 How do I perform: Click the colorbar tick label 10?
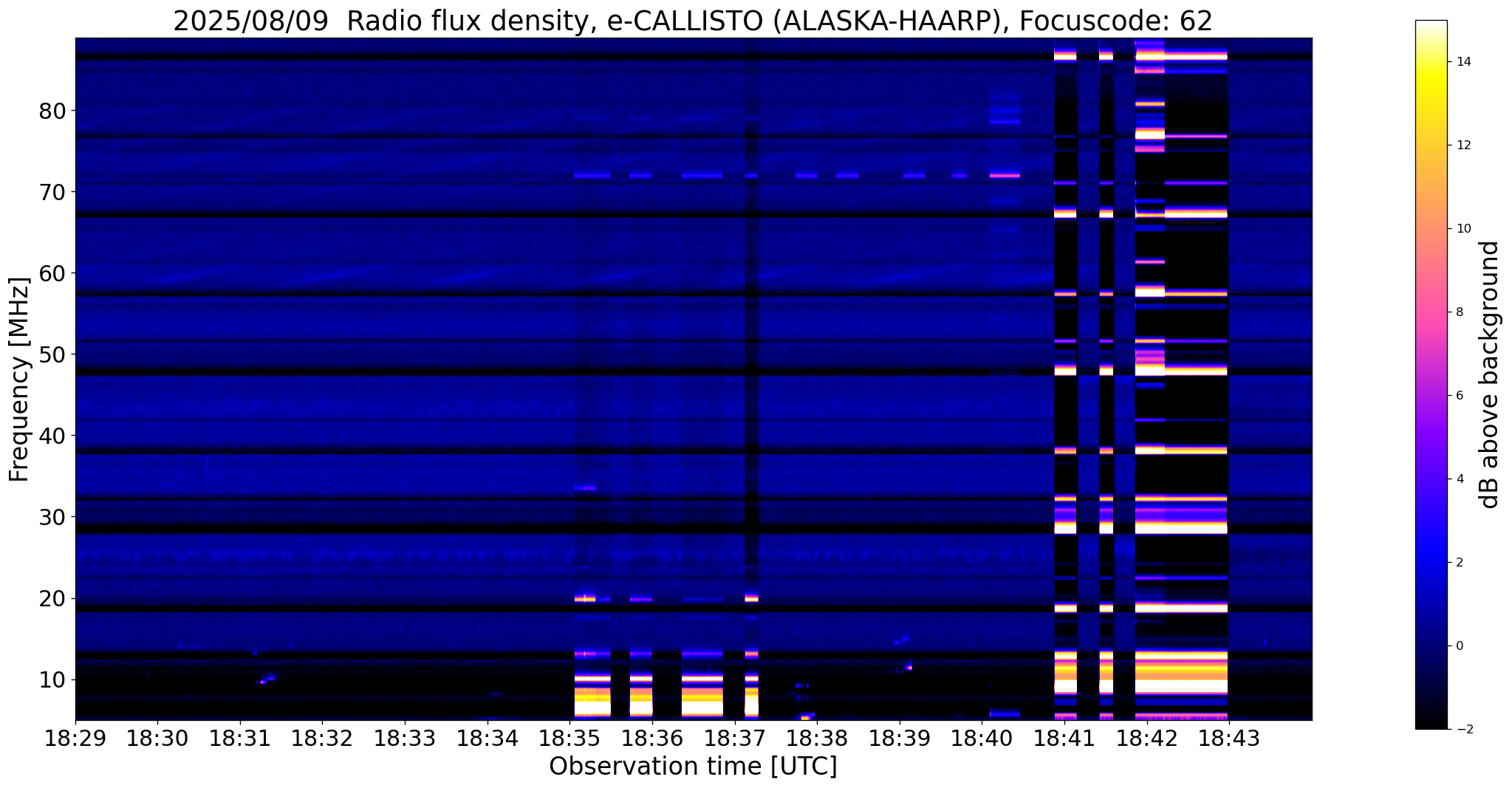click(x=1463, y=228)
